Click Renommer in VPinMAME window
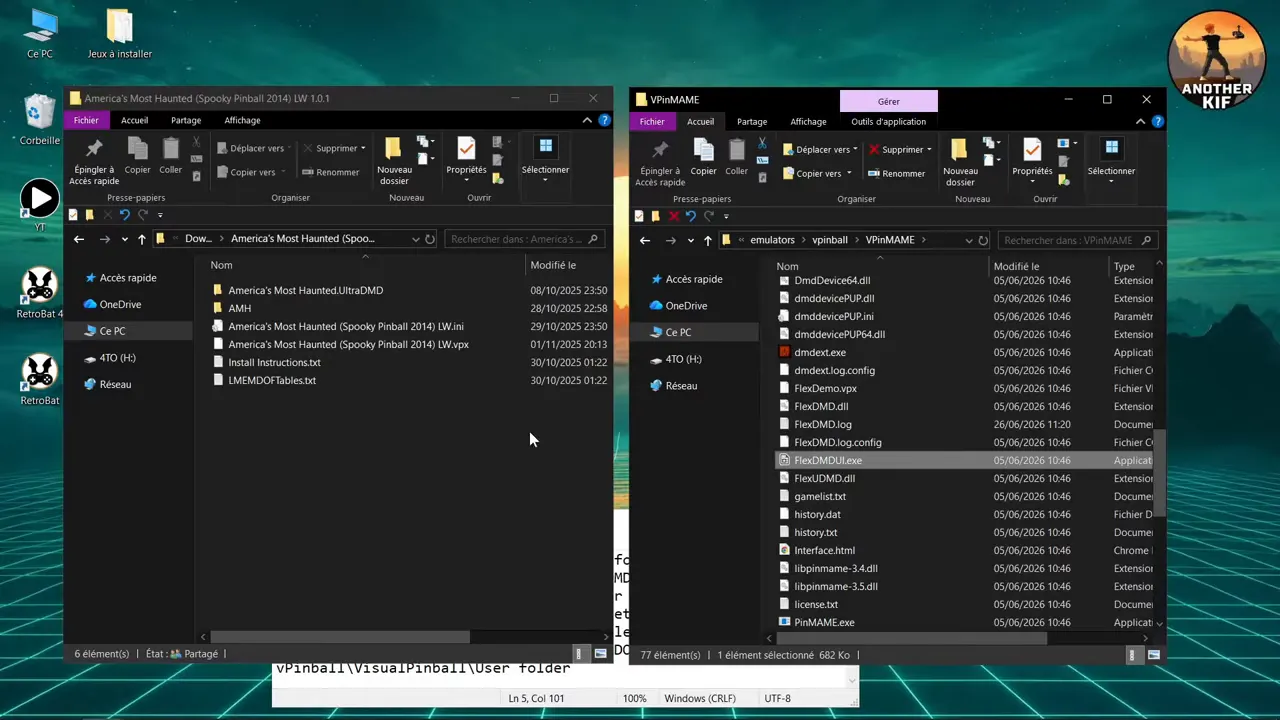 point(897,173)
